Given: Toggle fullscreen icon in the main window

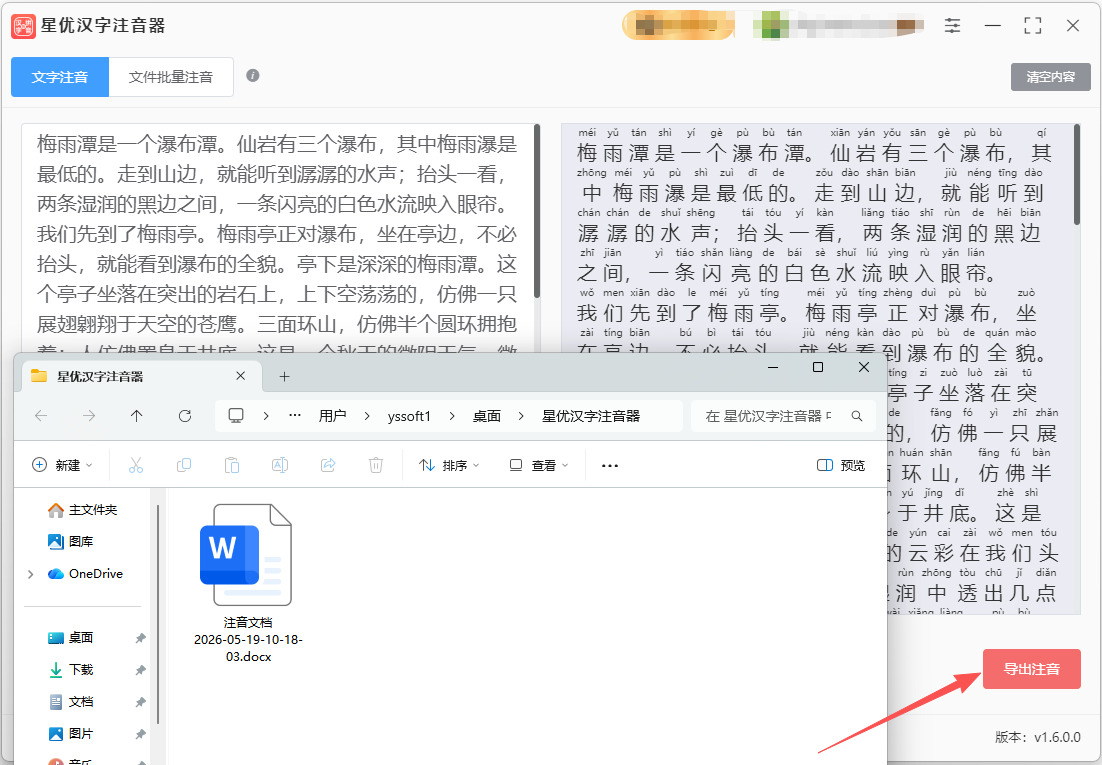Looking at the screenshot, I should [x=1032, y=26].
